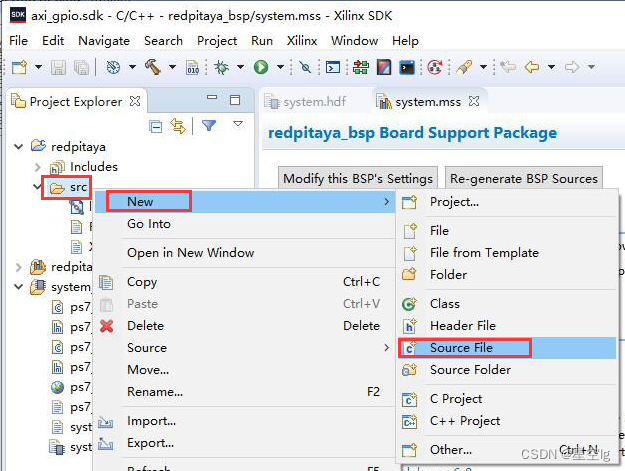Click the red-blue flash programming icon

pos(384,67)
